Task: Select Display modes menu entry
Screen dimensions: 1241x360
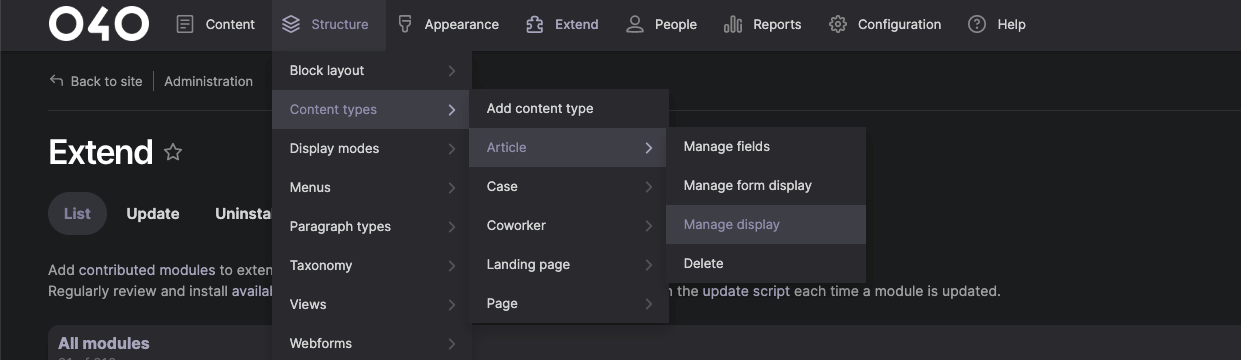Action: pos(370,149)
